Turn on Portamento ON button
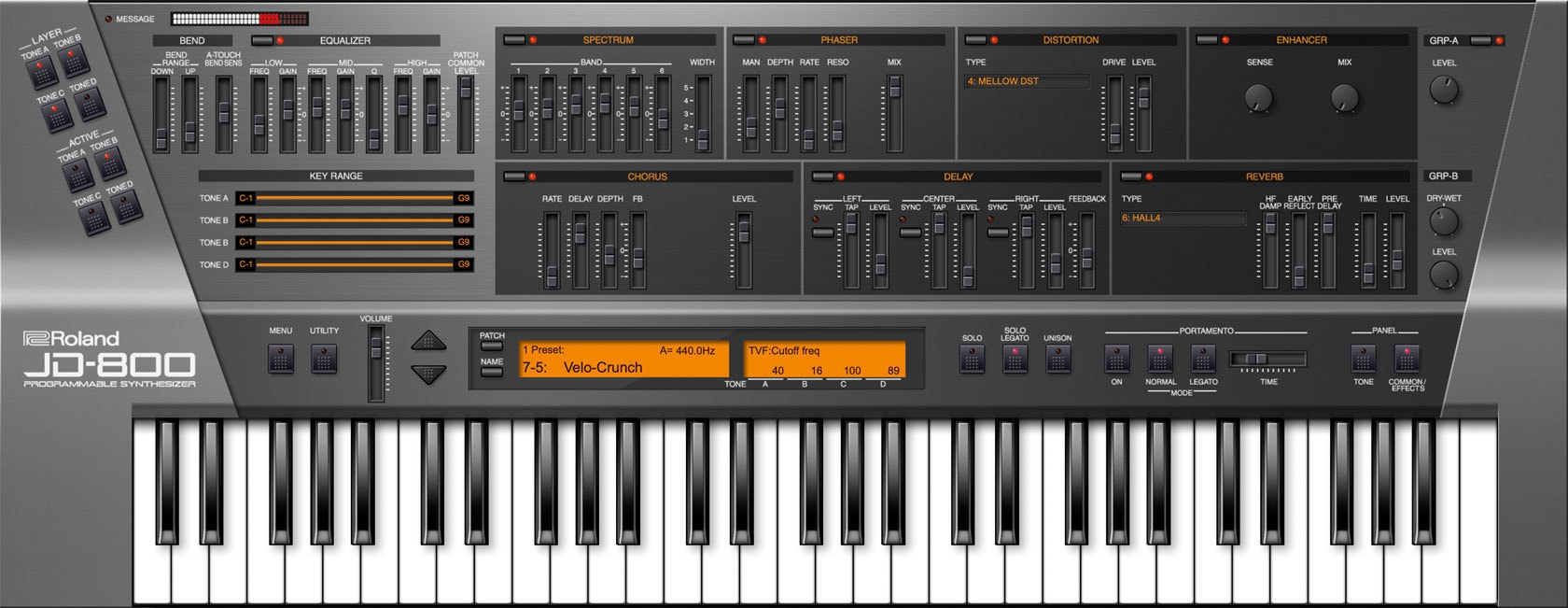Viewport: 1568px width, 608px height. (1116, 359)
